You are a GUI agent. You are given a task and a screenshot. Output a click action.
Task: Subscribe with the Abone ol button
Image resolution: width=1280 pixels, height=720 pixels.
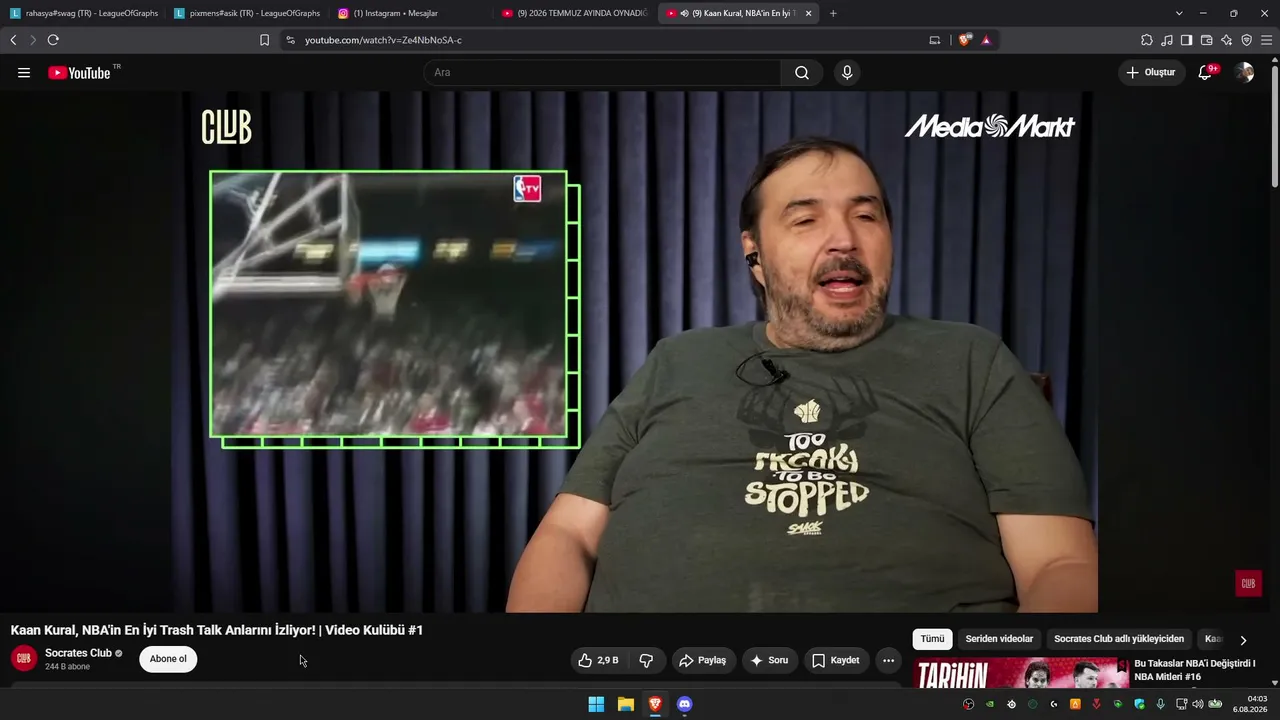coord(168,659)
